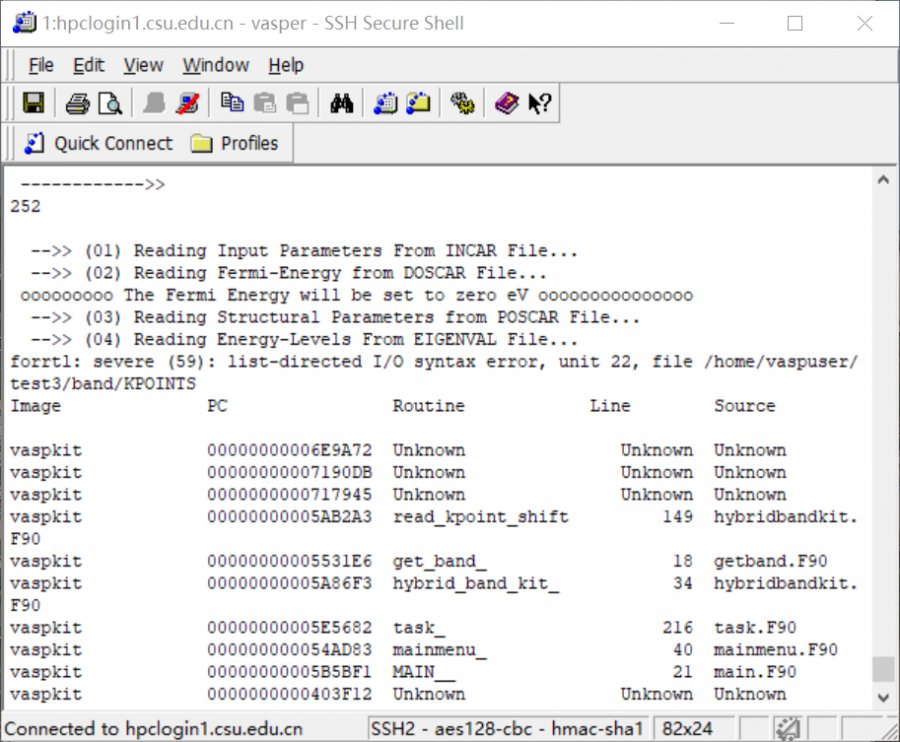
Task: Click the Quick Connect button
Action: [x=98, y=143]
